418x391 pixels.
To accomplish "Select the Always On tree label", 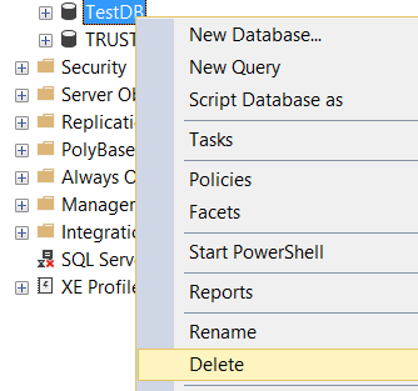I will tap(99, 177).
